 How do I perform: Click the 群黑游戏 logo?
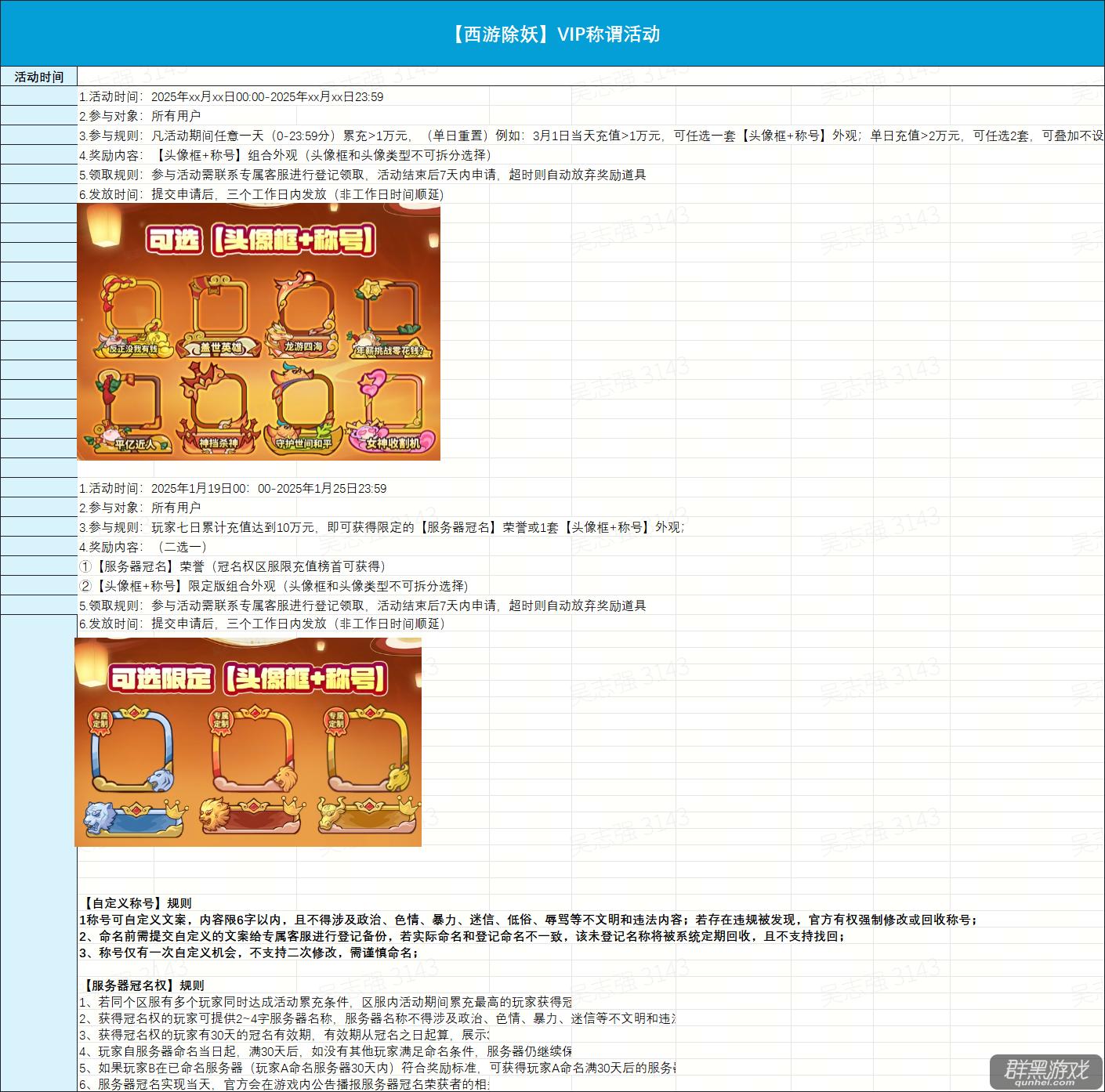point(1046,1072)
